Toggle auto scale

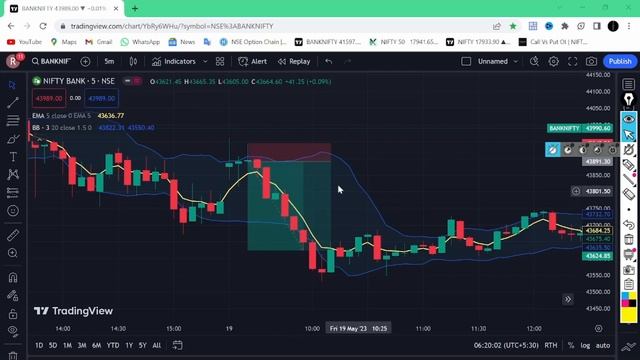603,345
